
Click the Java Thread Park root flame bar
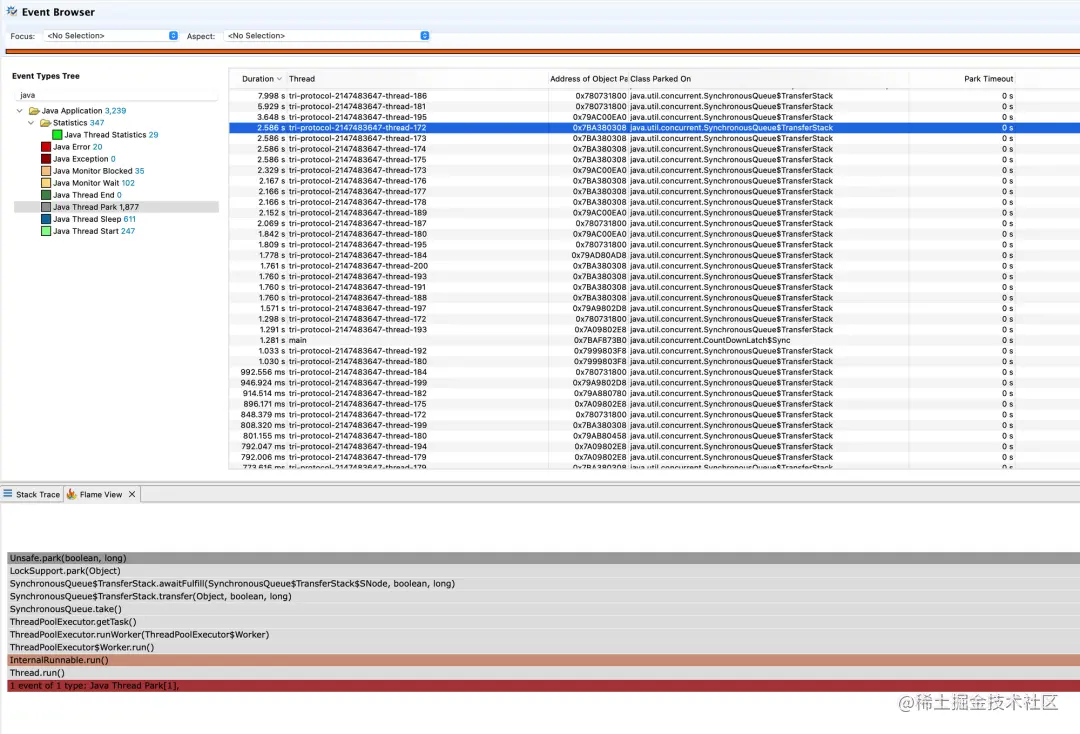tap(543, 686)
